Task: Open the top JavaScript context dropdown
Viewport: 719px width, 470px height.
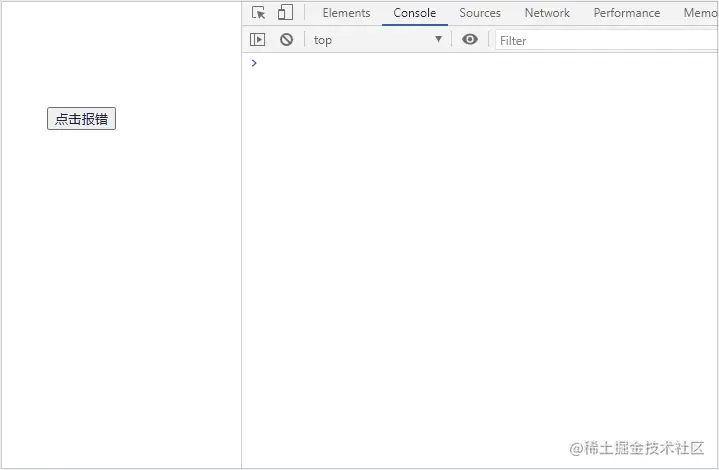Action: click(x=378, y=40)
